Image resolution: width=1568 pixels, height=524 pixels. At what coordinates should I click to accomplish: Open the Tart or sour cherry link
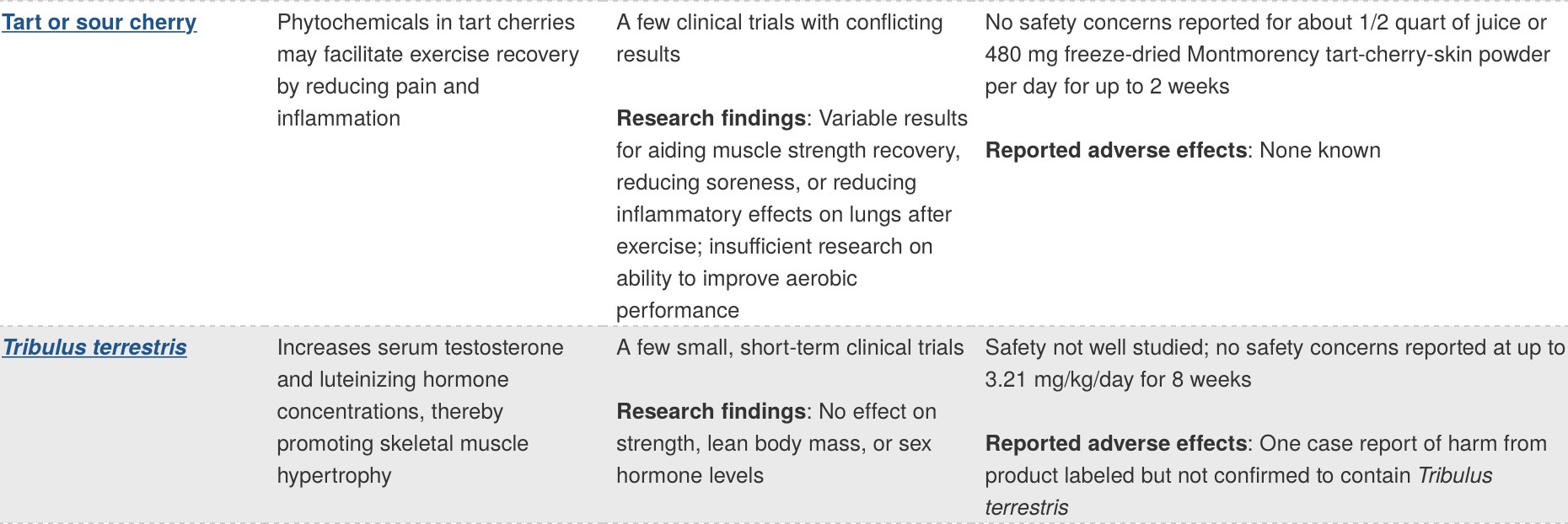[99, 23]
